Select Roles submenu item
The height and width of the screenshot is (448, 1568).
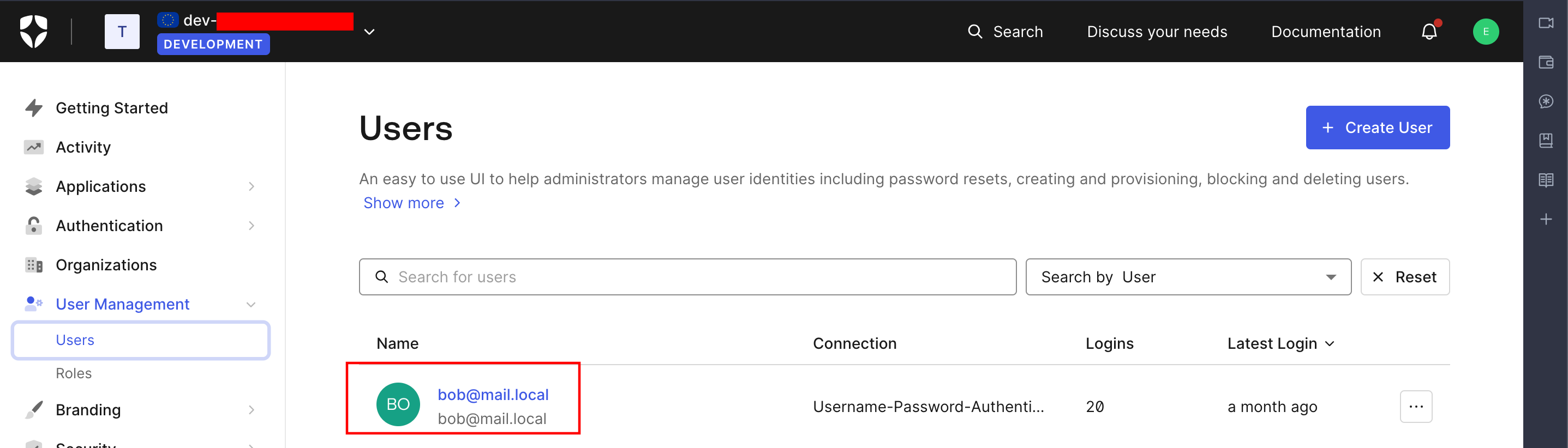tap(74, 373)
